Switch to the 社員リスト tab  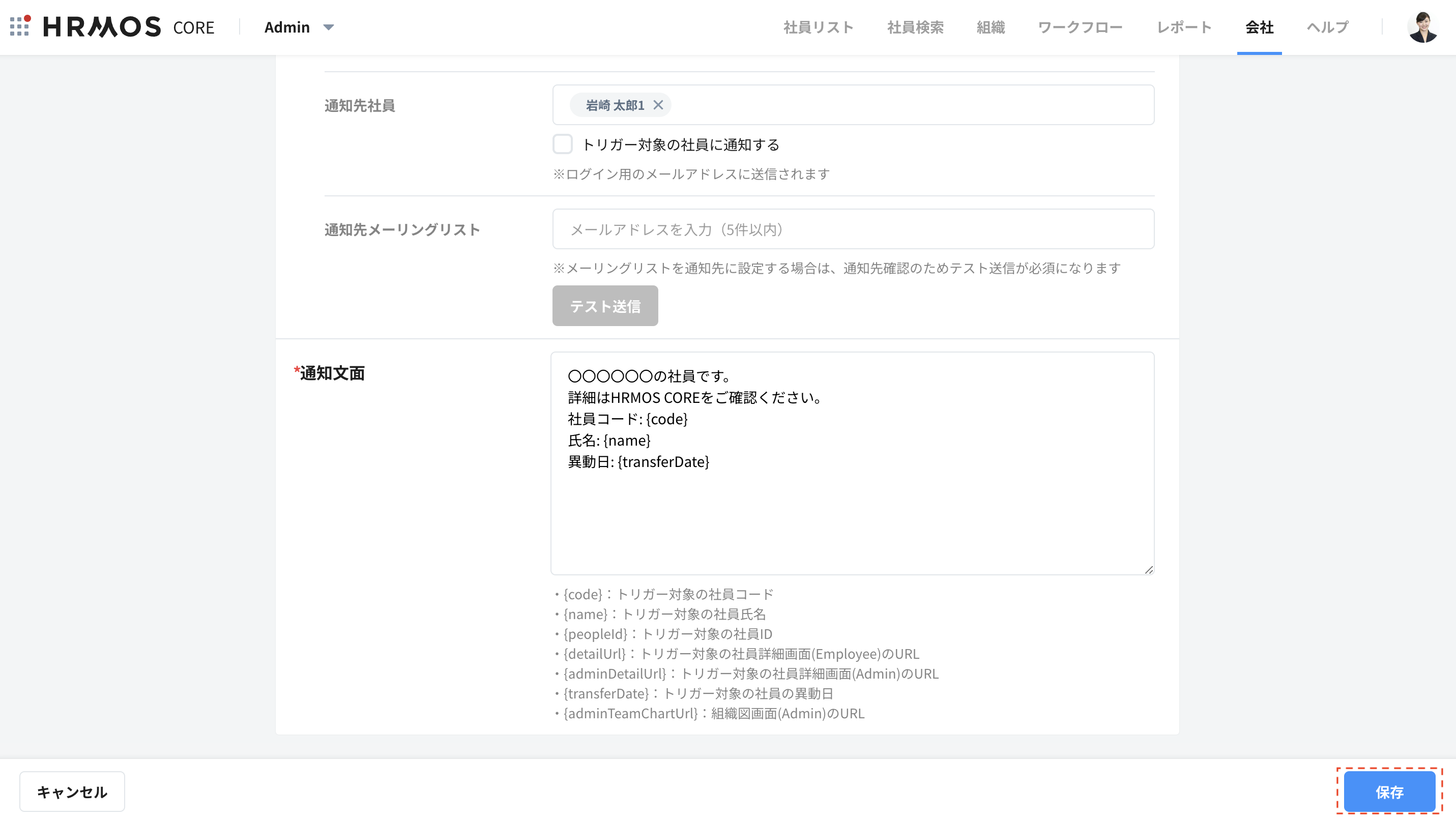click(x=818, y=27)
